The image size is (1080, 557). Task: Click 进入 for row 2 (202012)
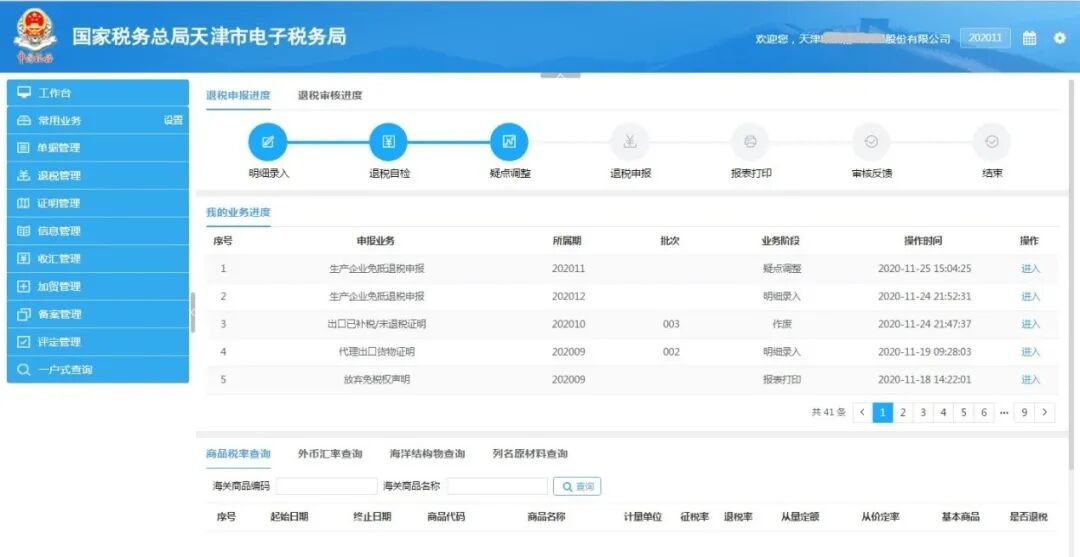[1030, 296]
